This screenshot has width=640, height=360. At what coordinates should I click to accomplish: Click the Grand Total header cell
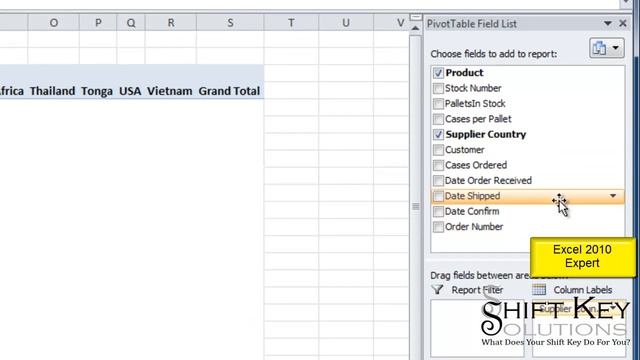click(x=229, y=91)
